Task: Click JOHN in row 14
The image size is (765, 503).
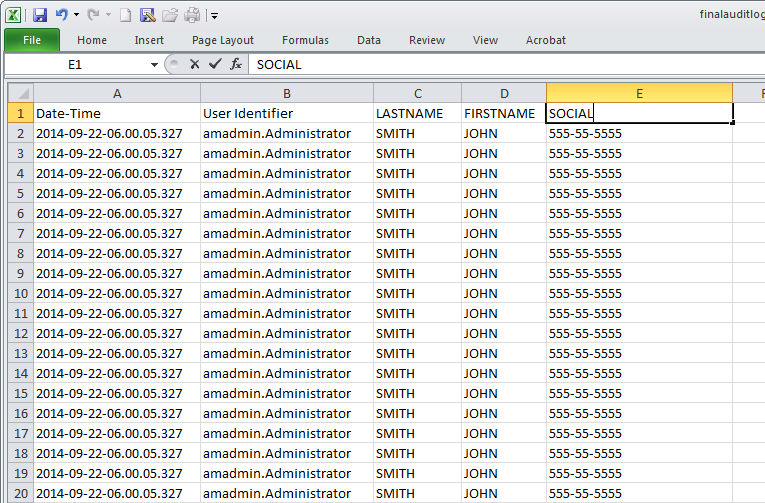Action: coord(504,373)
